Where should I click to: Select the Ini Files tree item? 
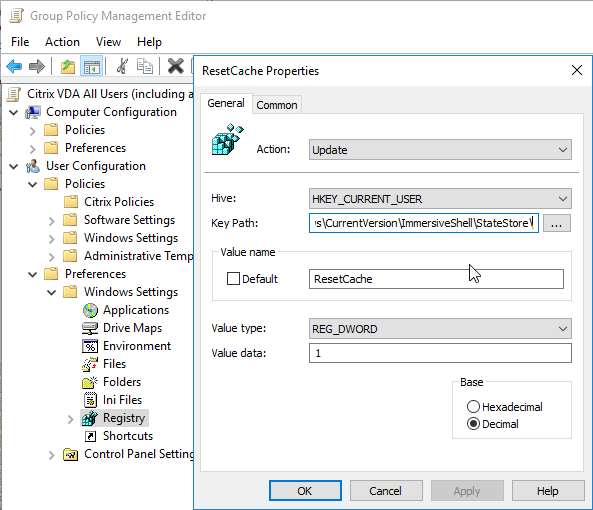[x=122, y=400]
